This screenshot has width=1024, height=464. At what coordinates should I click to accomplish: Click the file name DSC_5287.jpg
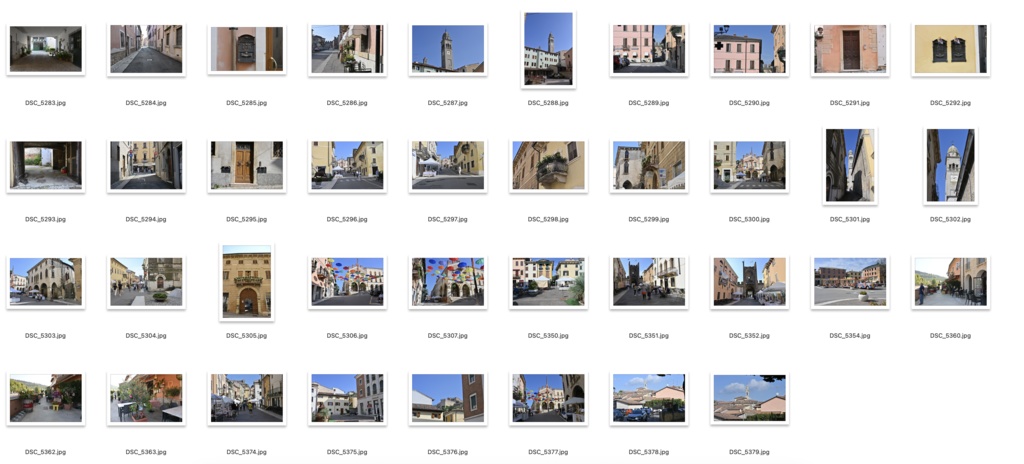click(448, 103)
